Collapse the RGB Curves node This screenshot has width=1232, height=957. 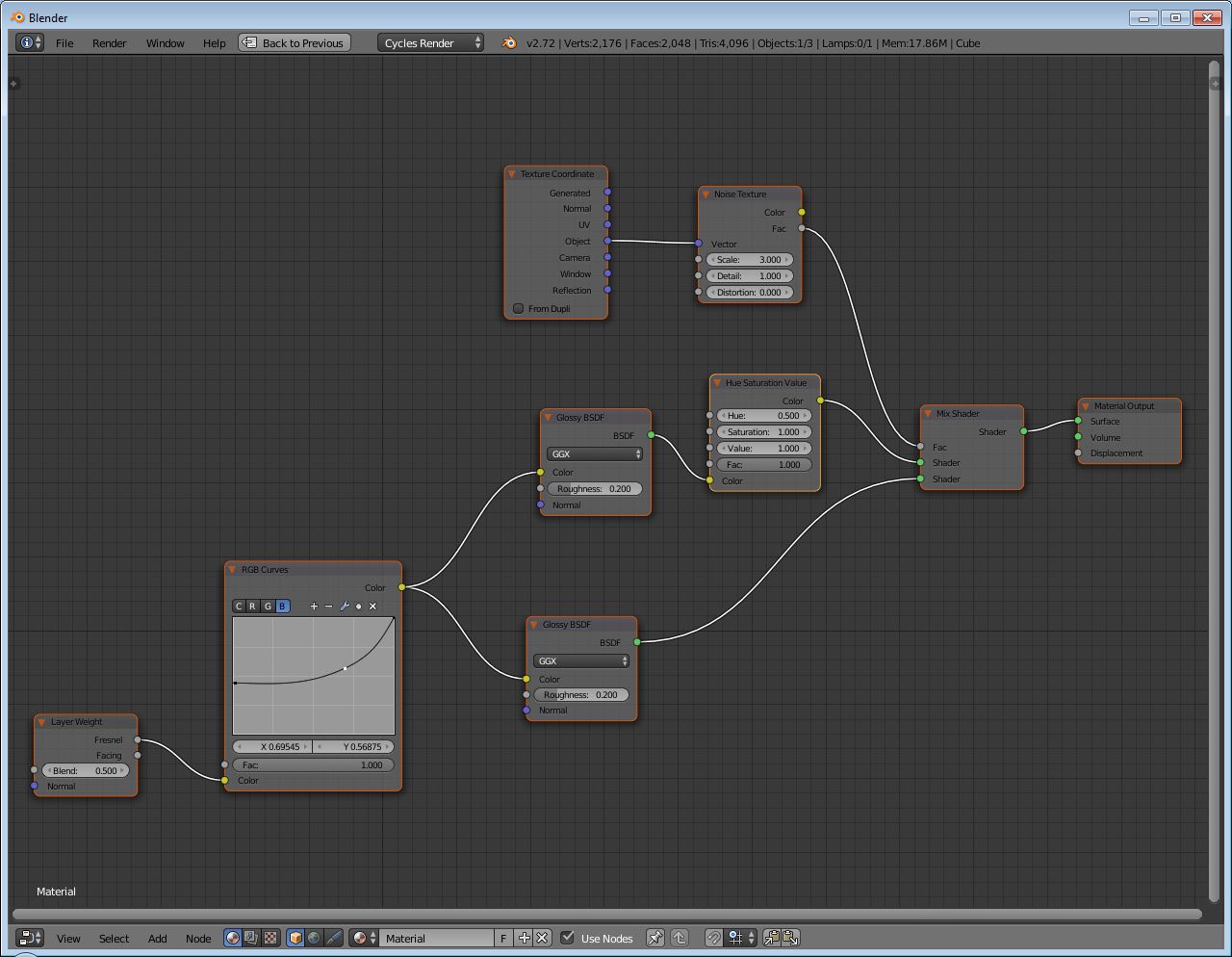(232, 570)
